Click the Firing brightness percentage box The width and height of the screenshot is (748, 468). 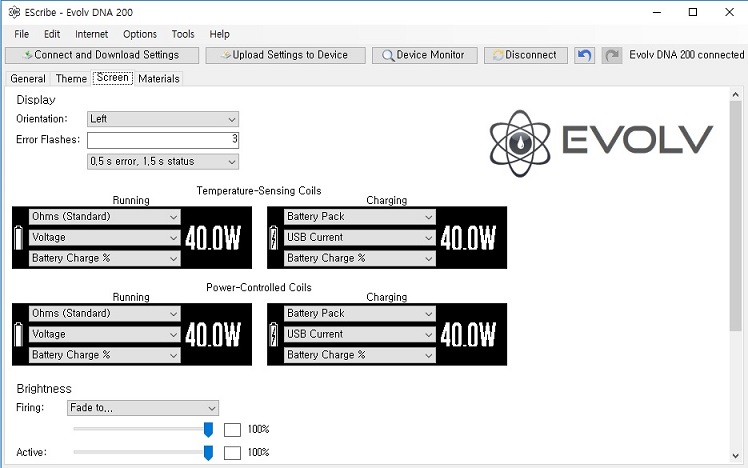coord(232,430)
